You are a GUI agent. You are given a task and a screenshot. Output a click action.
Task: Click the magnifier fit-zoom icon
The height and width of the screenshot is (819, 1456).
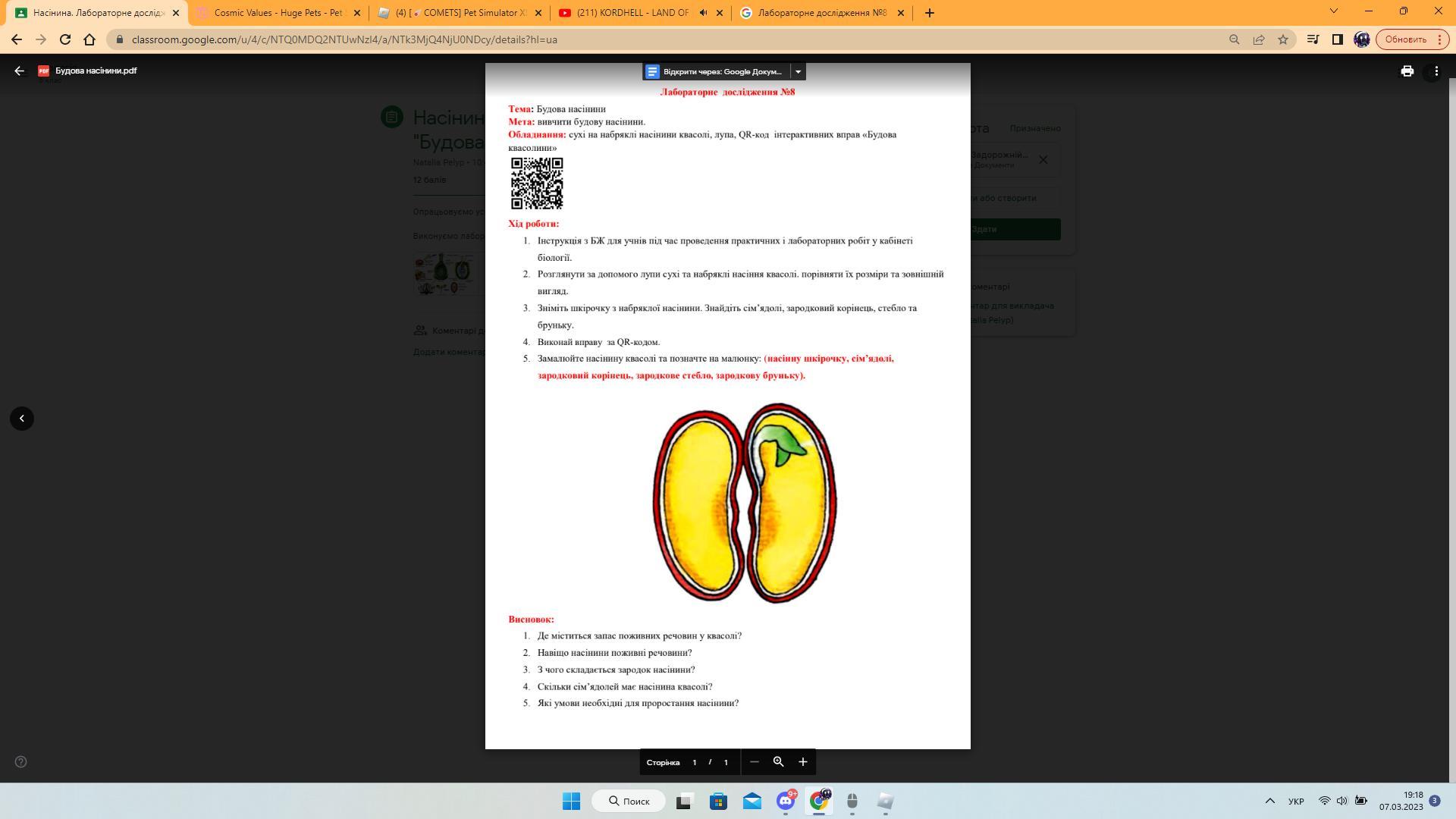coord(778,762)
